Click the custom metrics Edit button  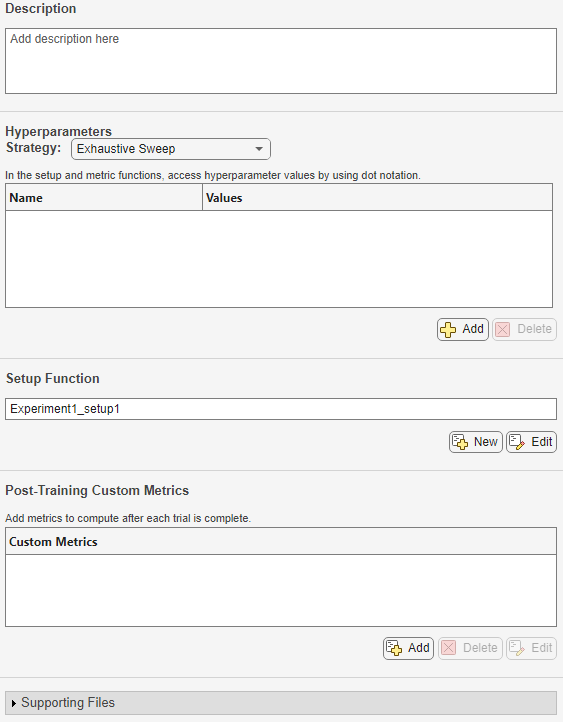click(531, 648)
